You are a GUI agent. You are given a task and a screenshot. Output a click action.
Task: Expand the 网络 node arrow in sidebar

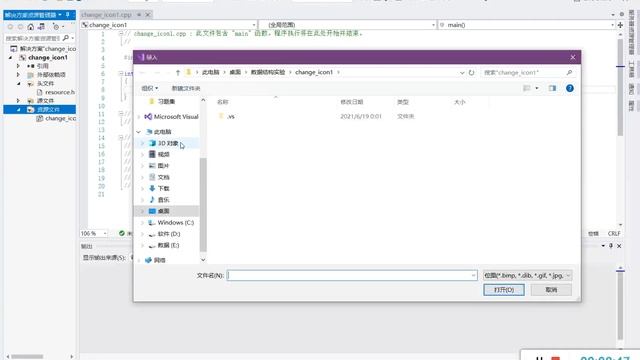pyautogui.click(x=139, y=260)
